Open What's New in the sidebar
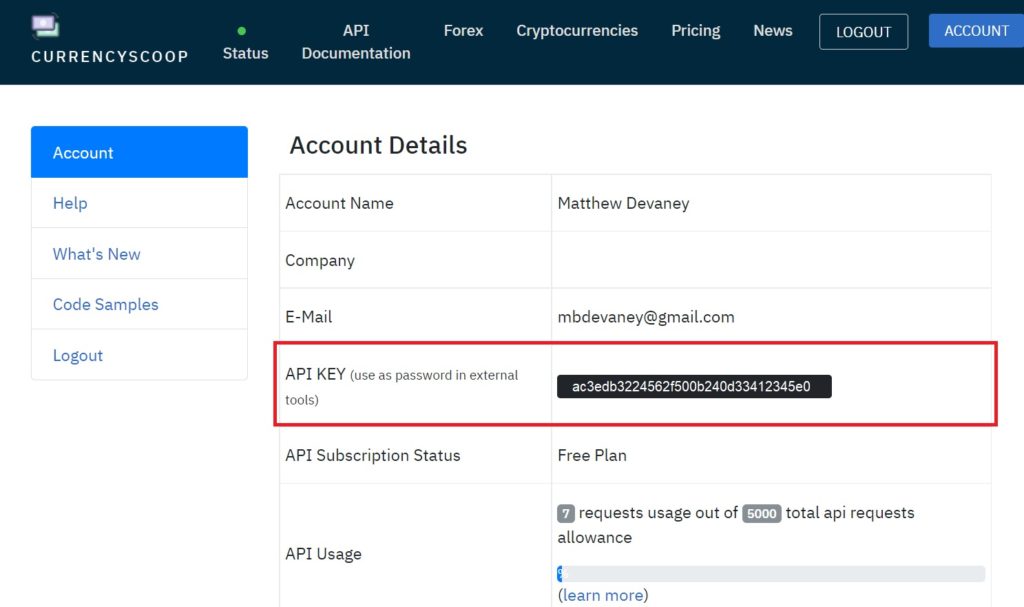1024x607 pixels. coord(139,254)
